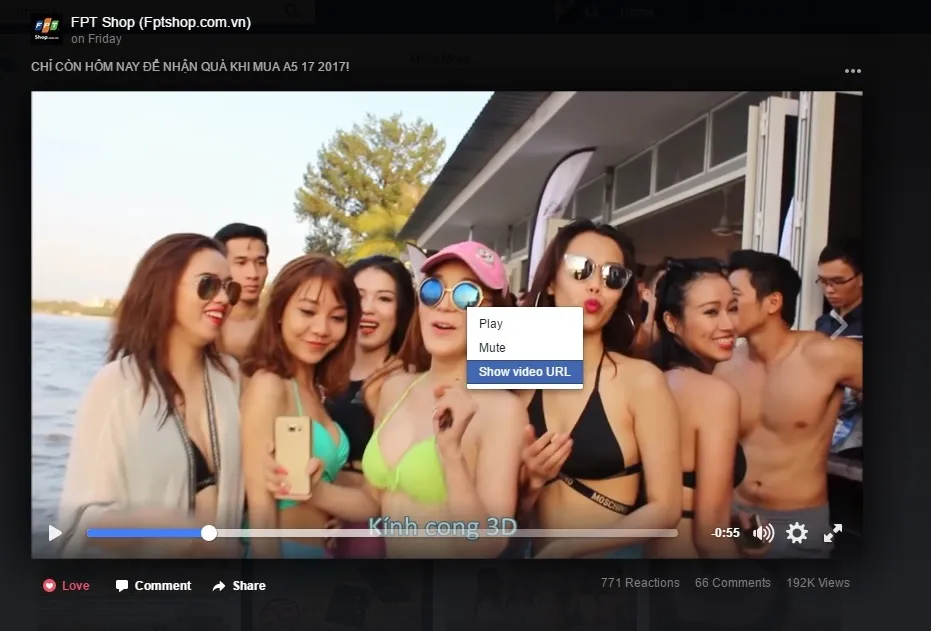This screenshot has height=631, width=931.
Task: Click the 'on Friday' timestamp
Action: click(x=96, y=39)
